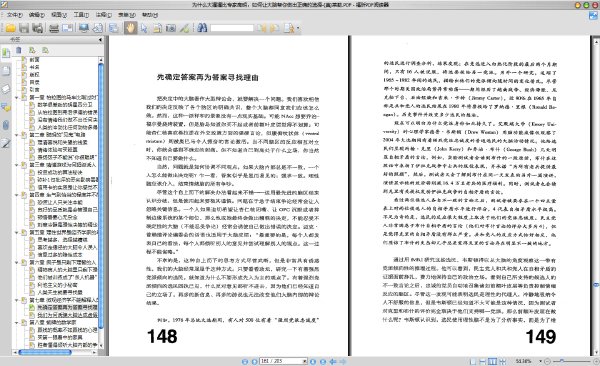Click the search options page icon
Image resolution: width=600 pixels, height=366 pixels.
[x=289, y=28]
